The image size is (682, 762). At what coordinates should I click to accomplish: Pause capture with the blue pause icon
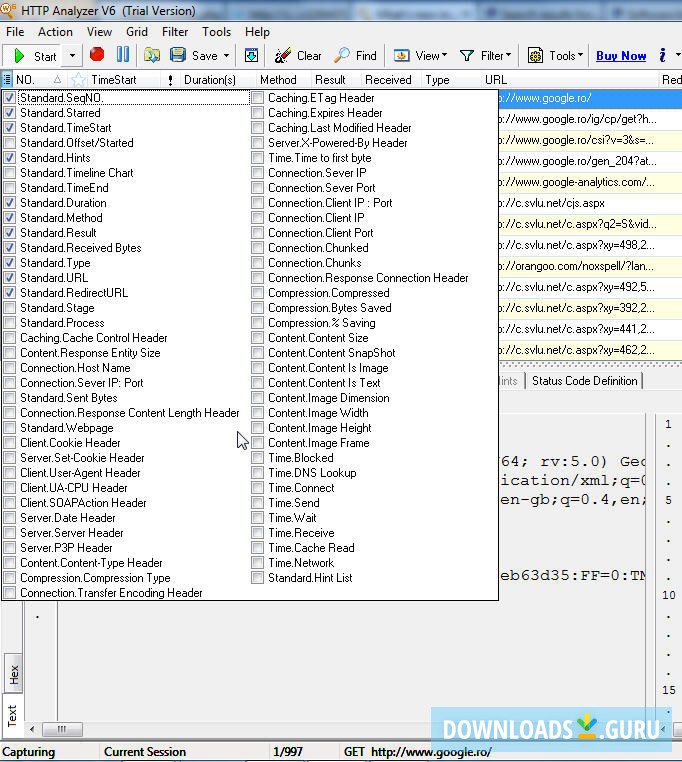[122, 54]
